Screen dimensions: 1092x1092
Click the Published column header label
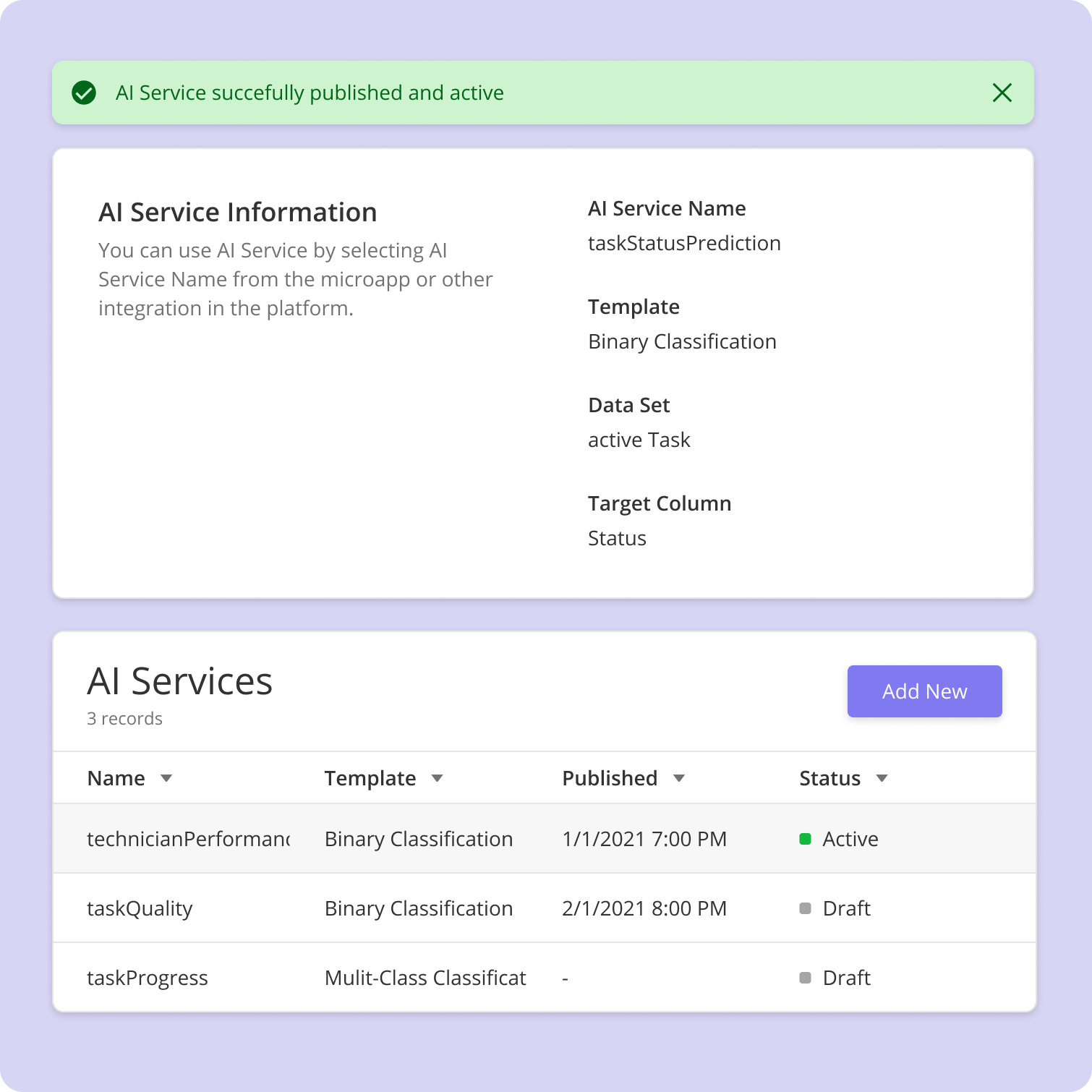pos(610,778)
